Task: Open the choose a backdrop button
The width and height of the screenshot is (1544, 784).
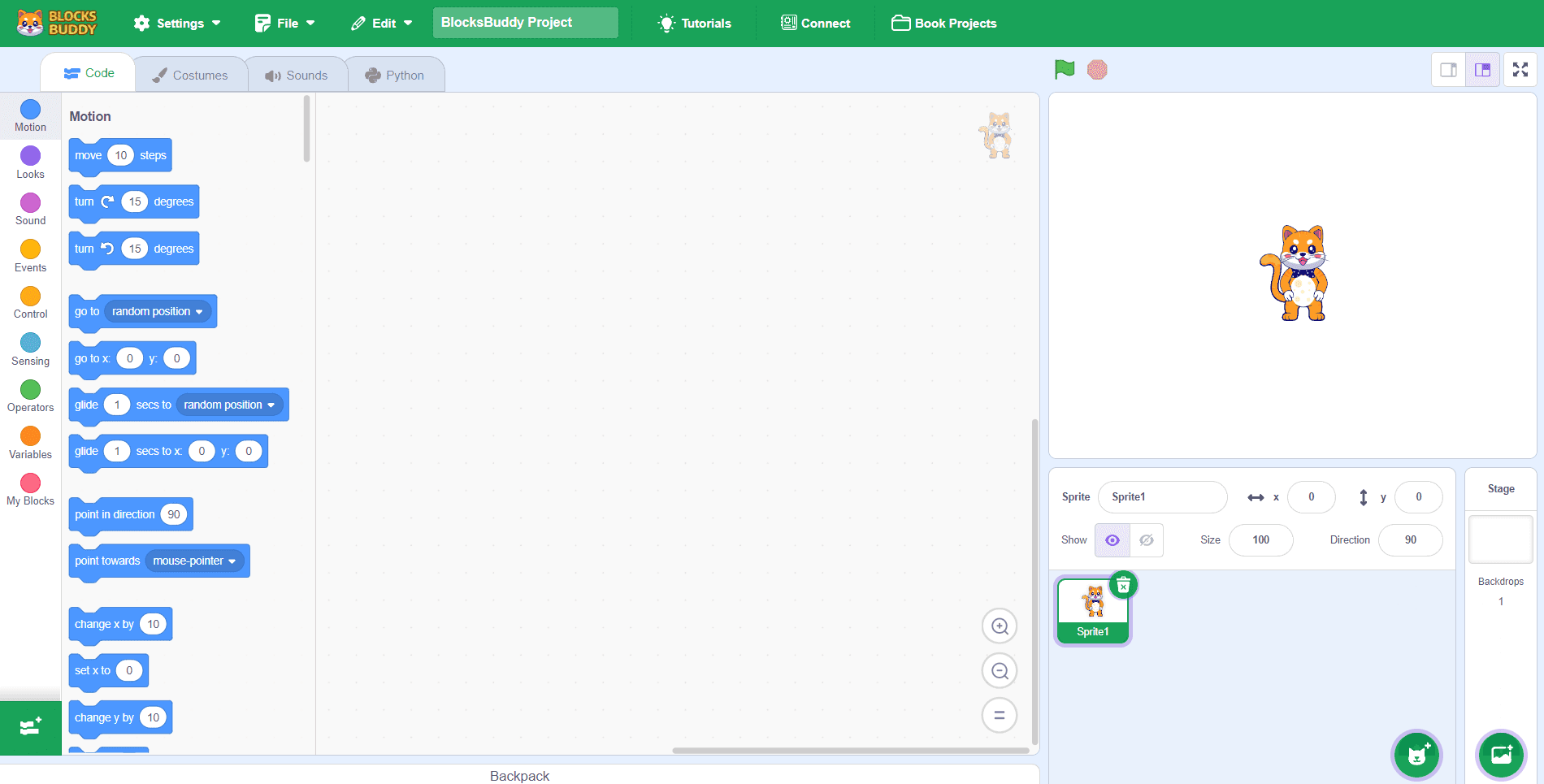Action: (1501, 755)
